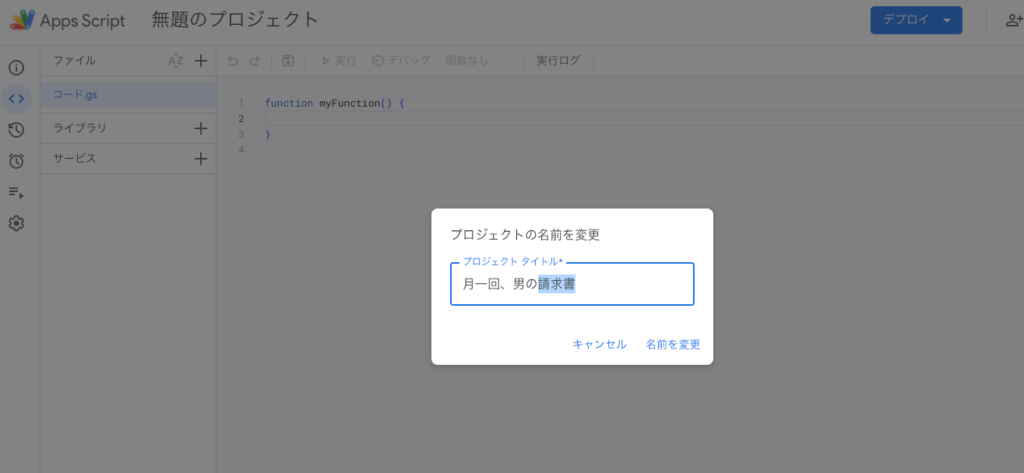Select the Editor code icon in sidebar
This screenshot has width=1024, height=473.
tap(16, 98)
